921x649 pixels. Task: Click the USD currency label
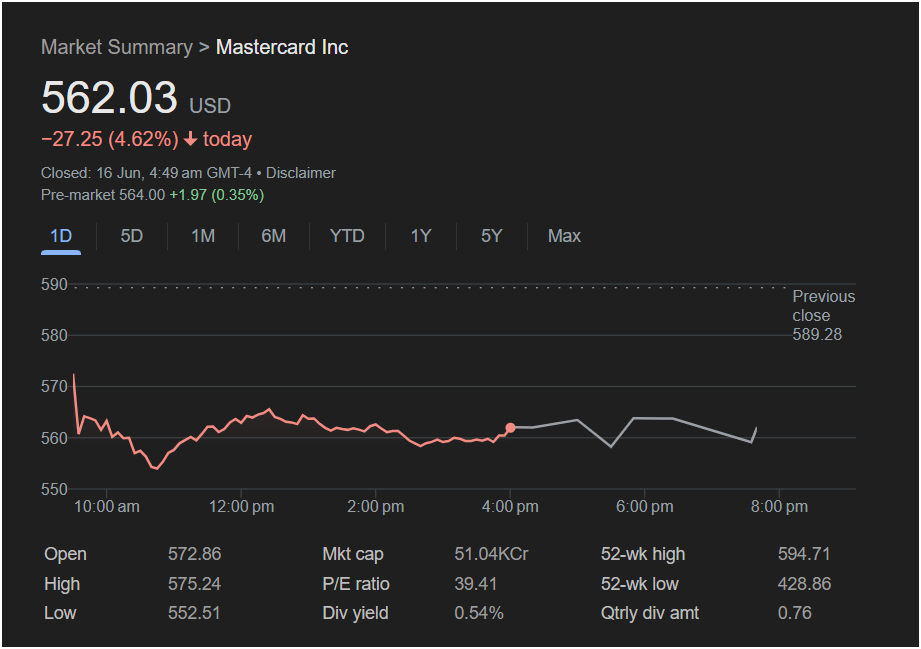pos(210,106)
